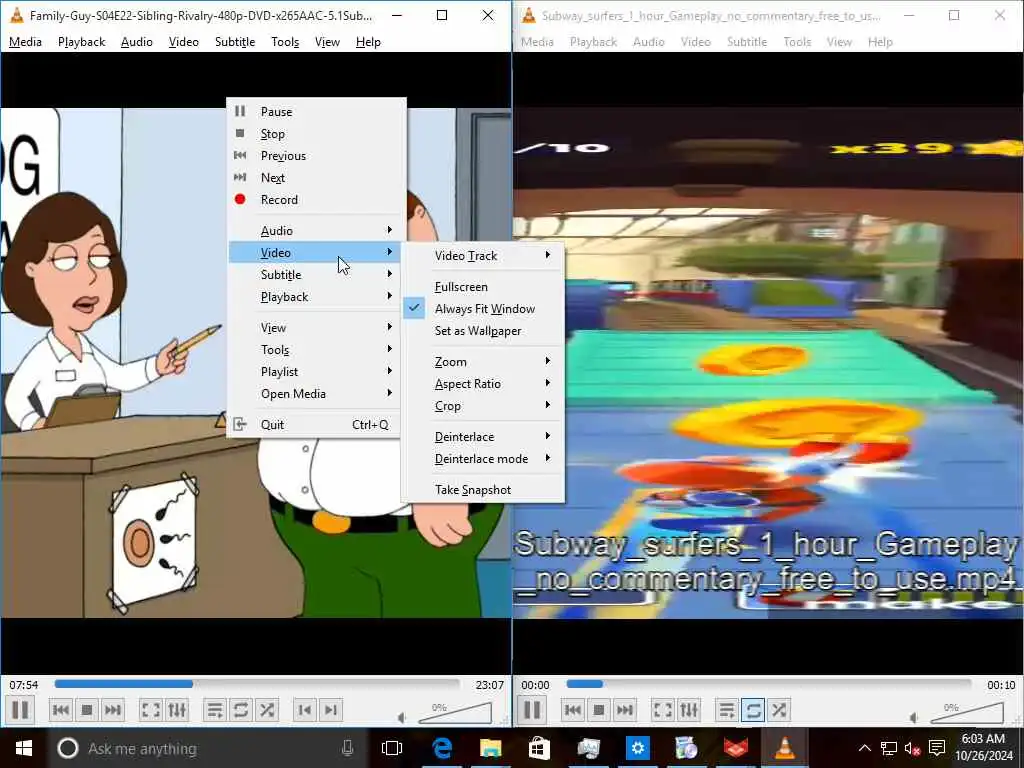Expand the View submenu in context menu
The height and width of the screenshot is (768, 1024).
pos(313,328)
